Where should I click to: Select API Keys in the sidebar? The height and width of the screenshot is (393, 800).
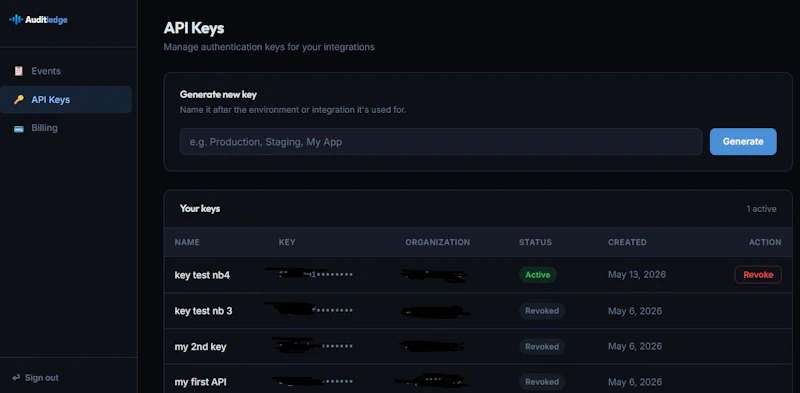(66, 100)
